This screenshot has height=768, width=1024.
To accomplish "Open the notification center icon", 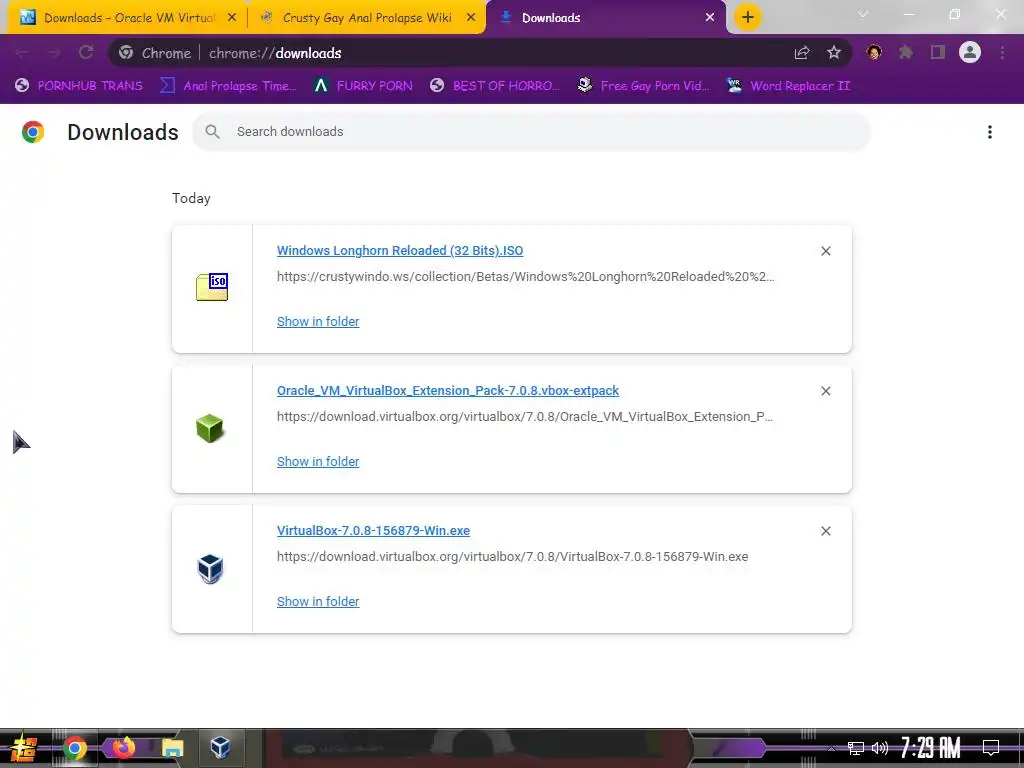I will (991, 748).
